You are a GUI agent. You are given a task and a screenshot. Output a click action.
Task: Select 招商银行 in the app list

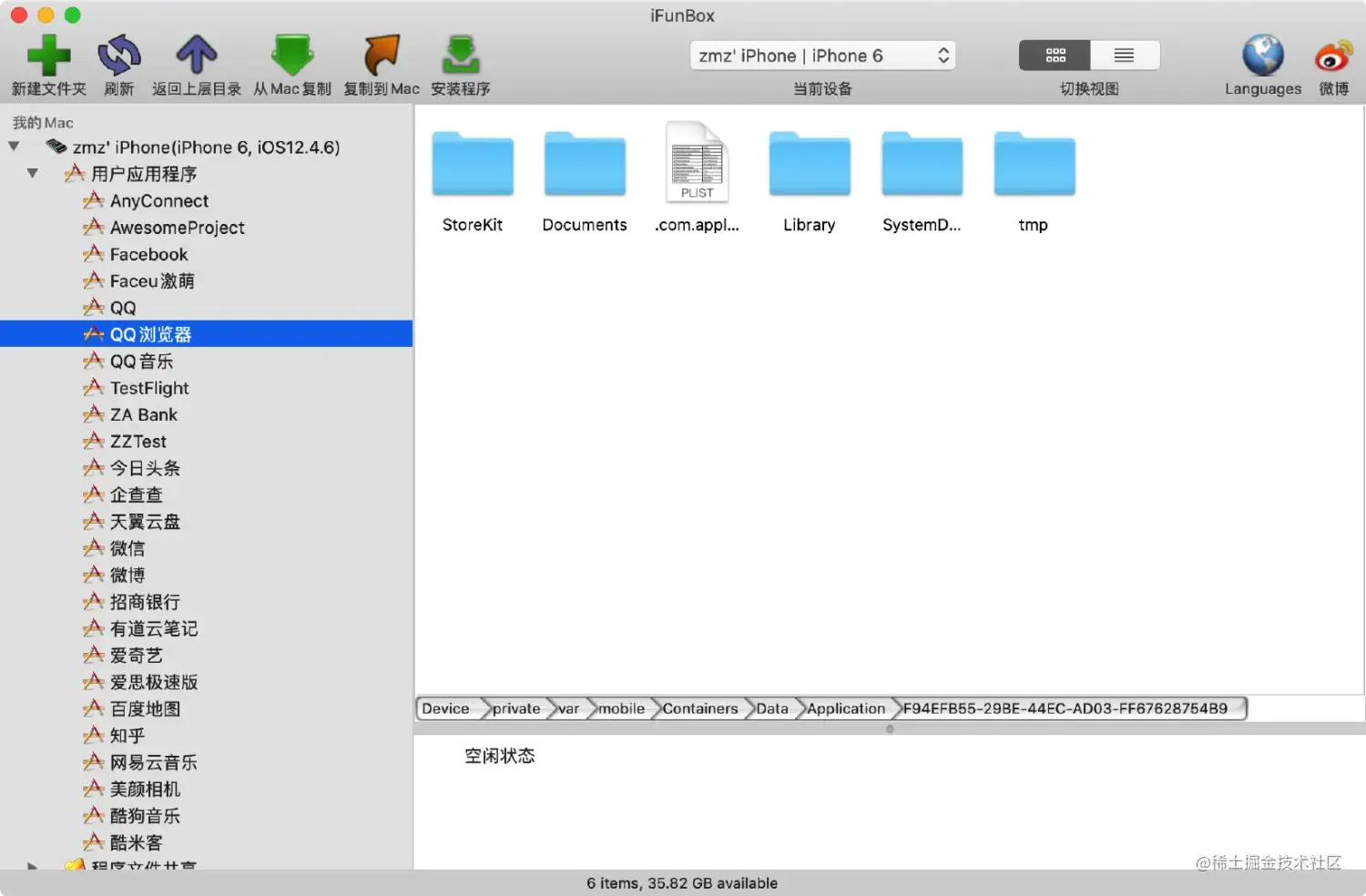pyautogui.click(x=145, y=601)
